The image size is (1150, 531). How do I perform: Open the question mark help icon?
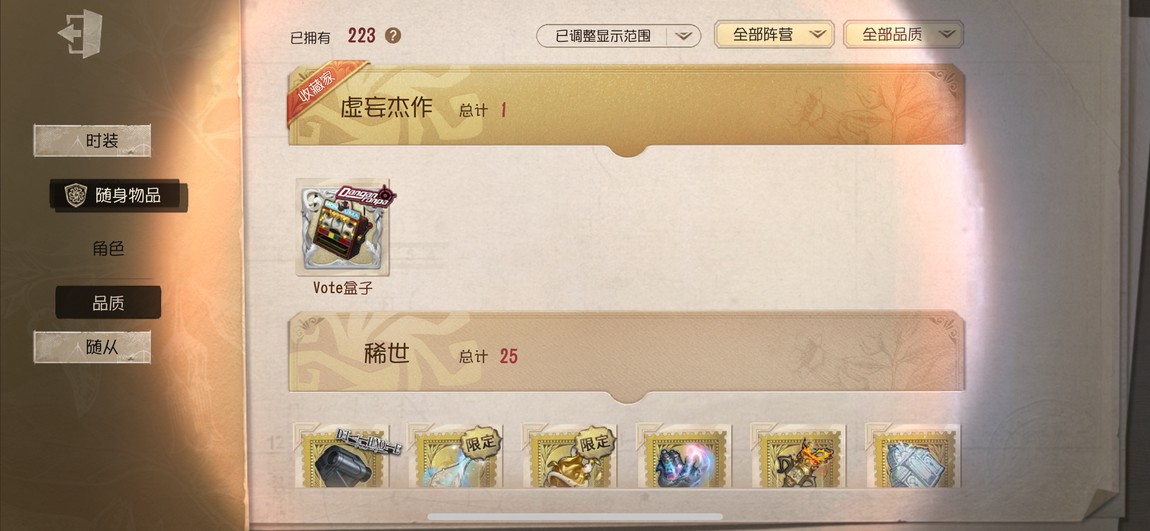pos(393,35)
